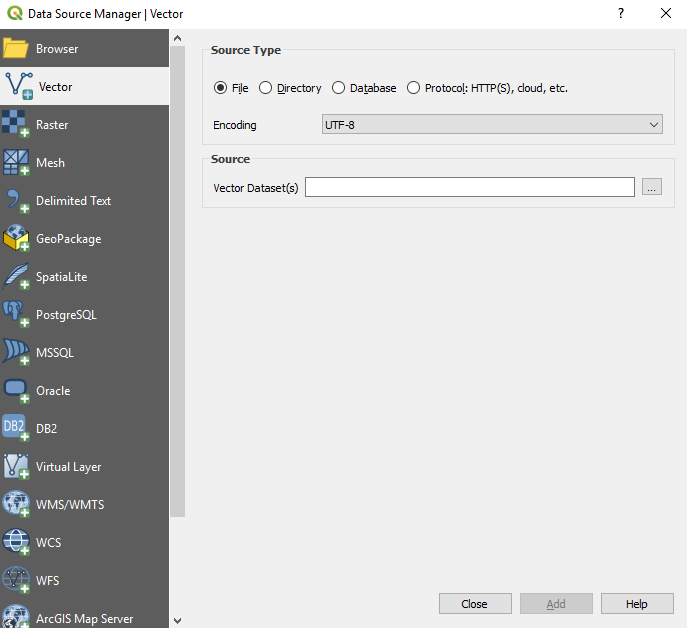Click the Close button

click(x=475, y=603)
